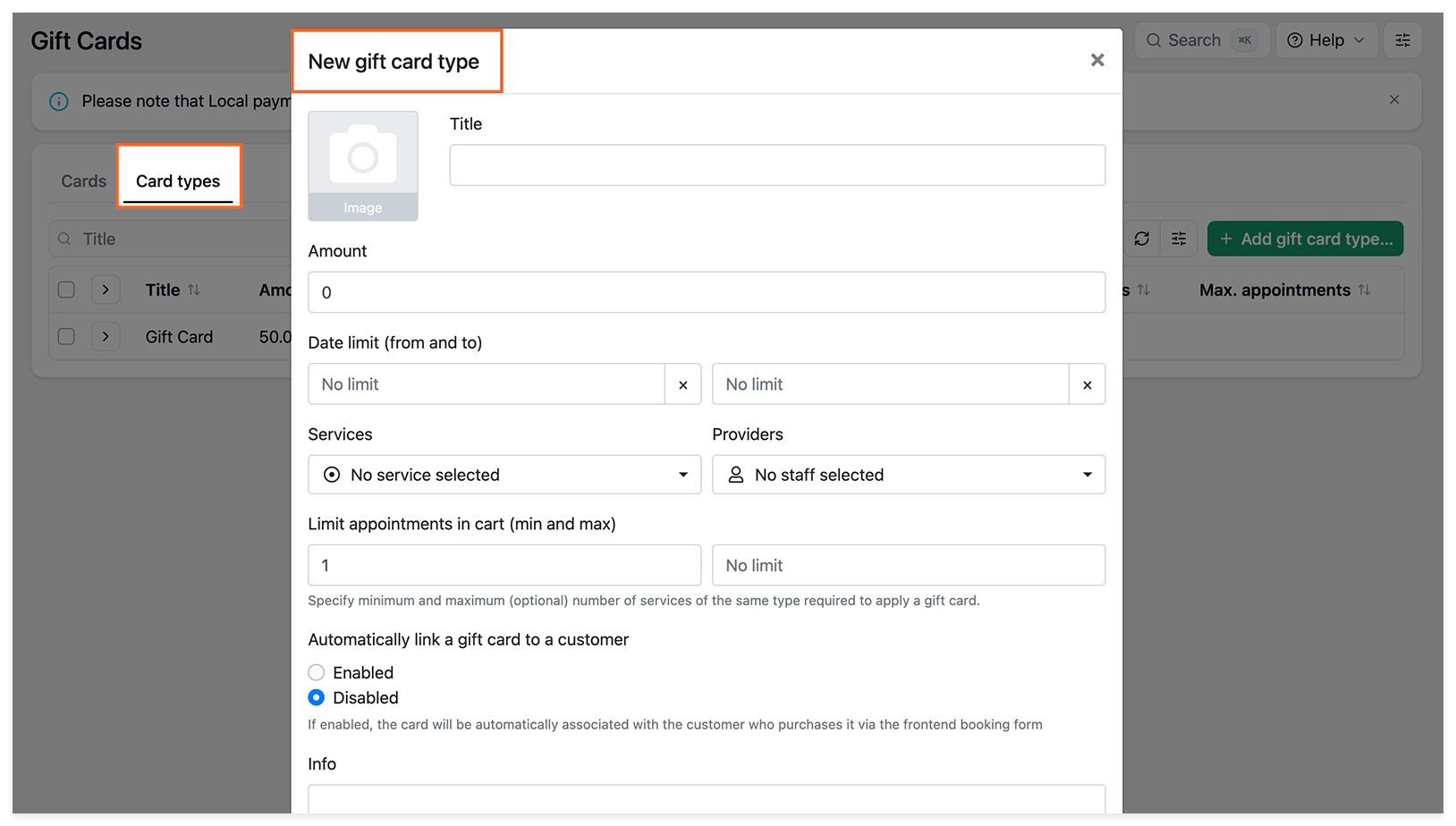
Task: Refresh the gift card types list
Action: pos(1142,239)
